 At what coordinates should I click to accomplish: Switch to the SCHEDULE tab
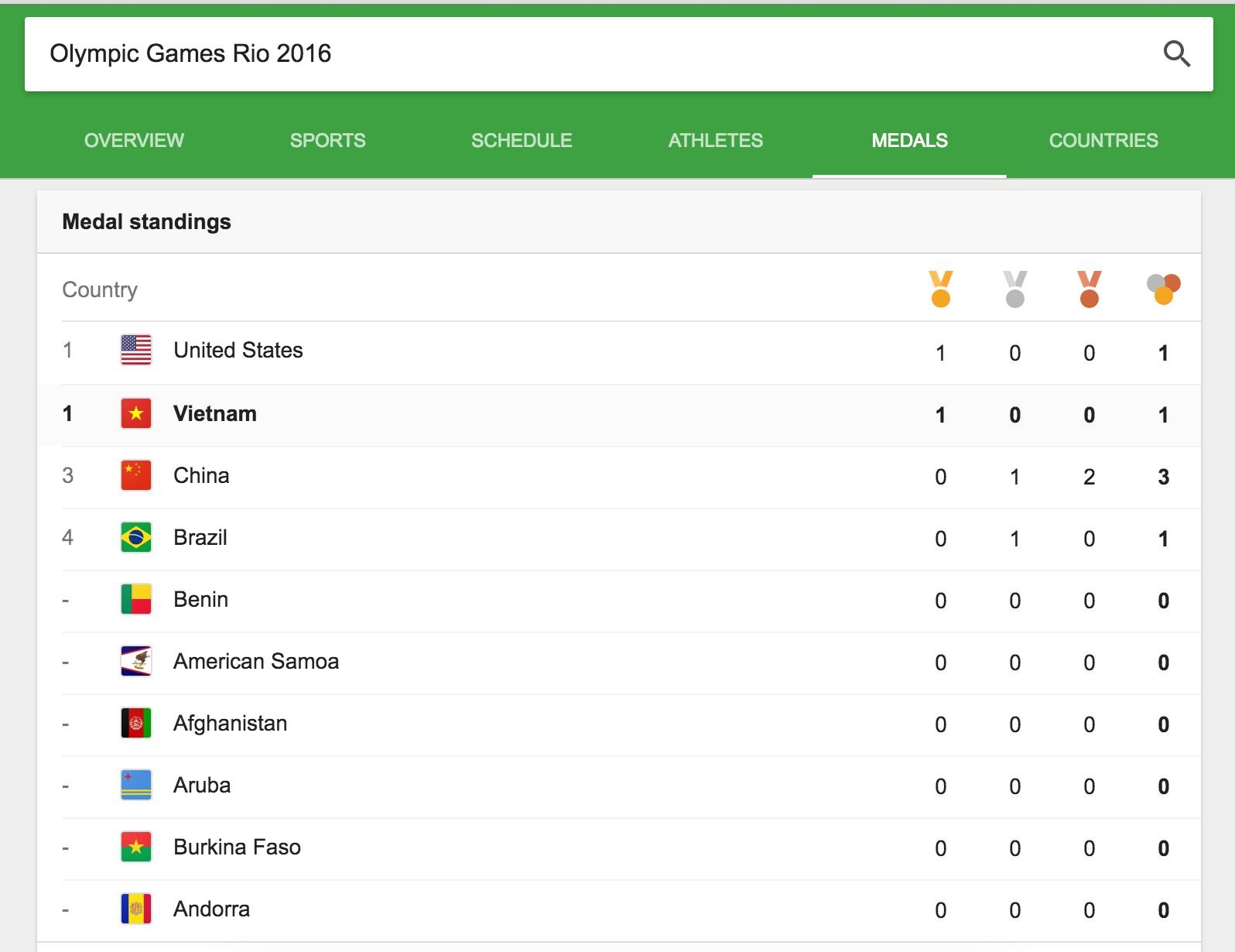click(521, 140)
